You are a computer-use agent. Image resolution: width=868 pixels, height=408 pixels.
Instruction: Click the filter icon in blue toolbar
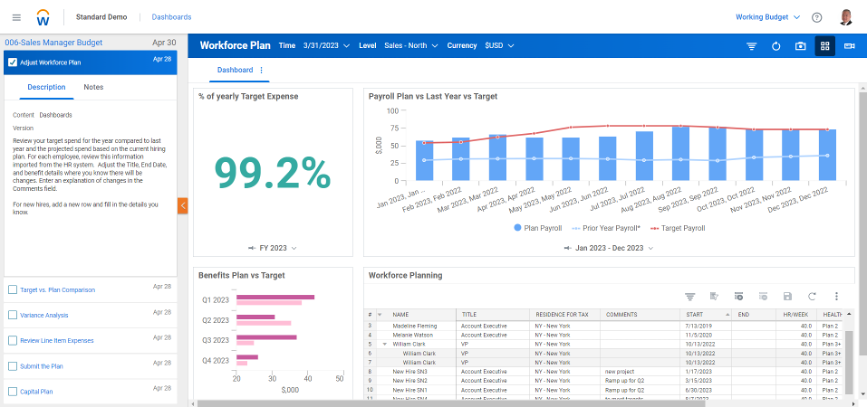(752, 46)
